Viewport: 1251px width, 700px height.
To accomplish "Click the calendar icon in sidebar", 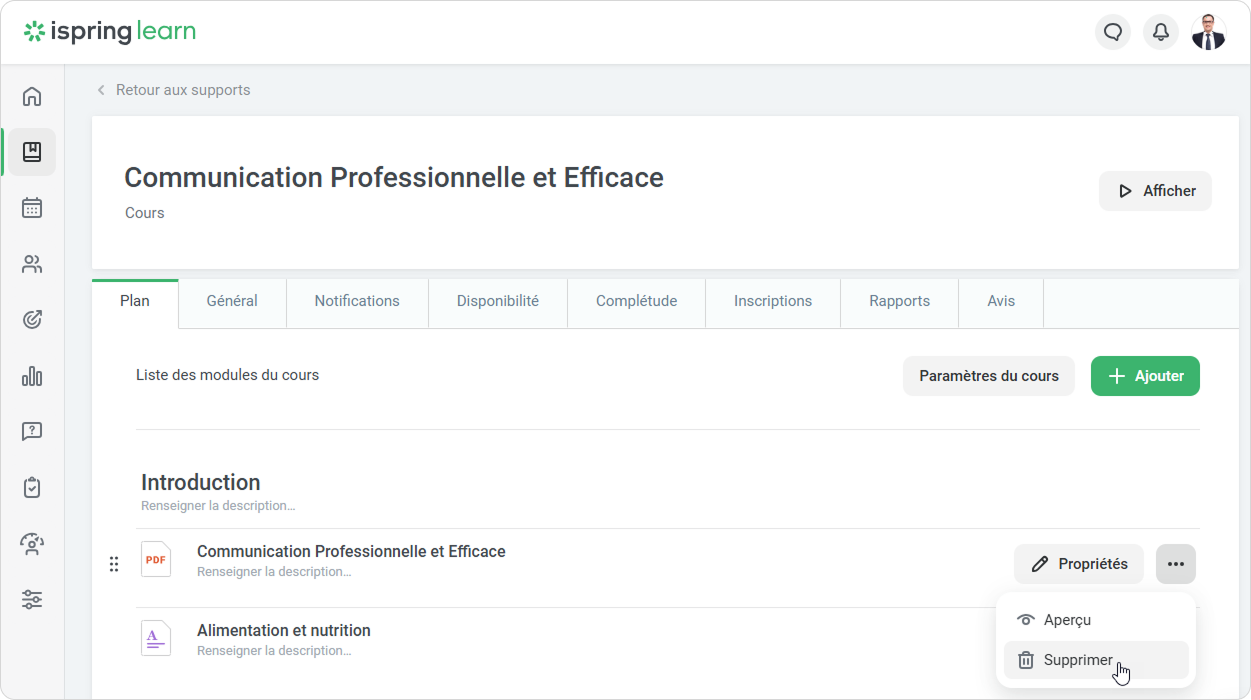I will pos(32,208).
